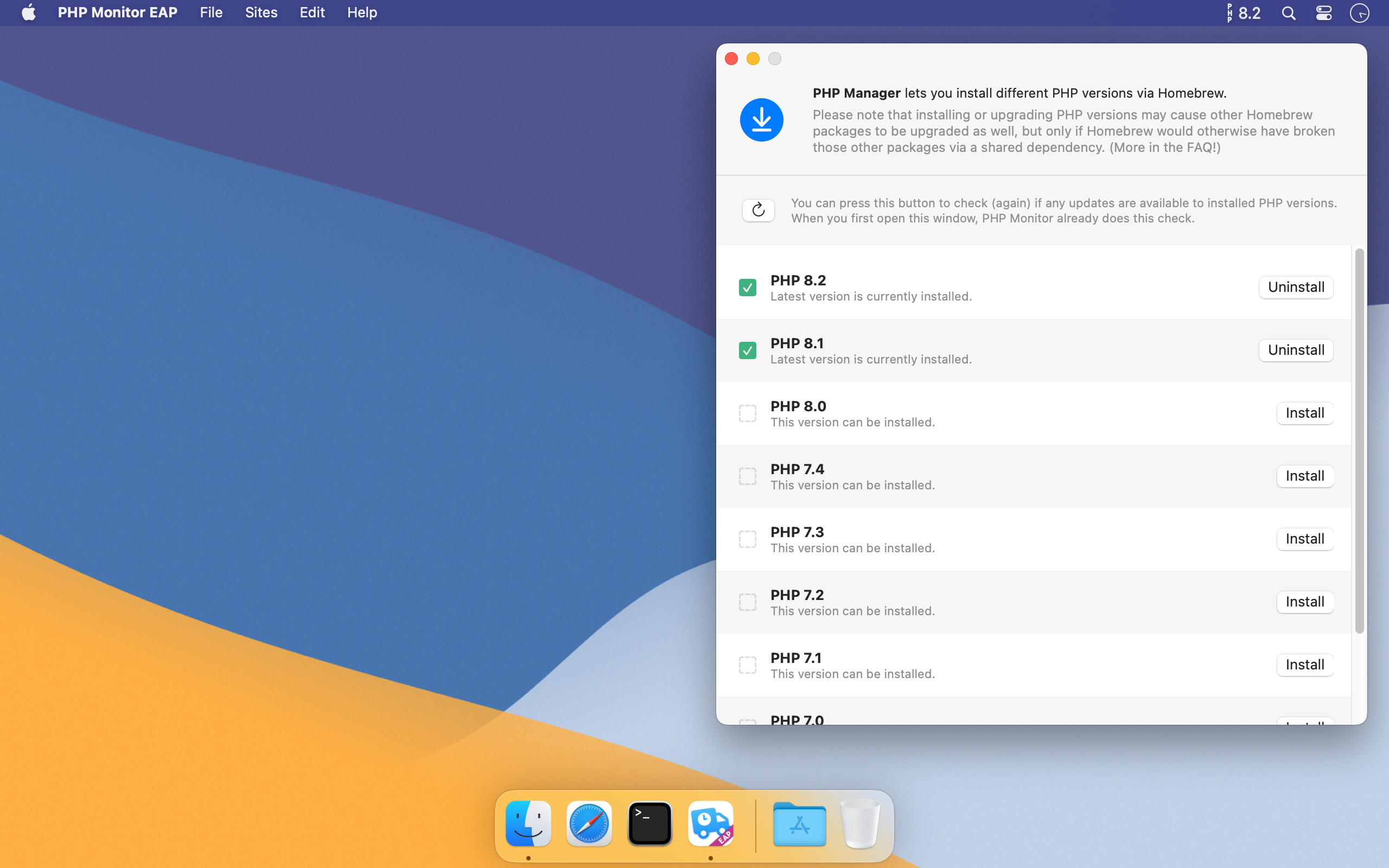
Task: Select the PHP 7.2 version title
Action: pos(797,595)
